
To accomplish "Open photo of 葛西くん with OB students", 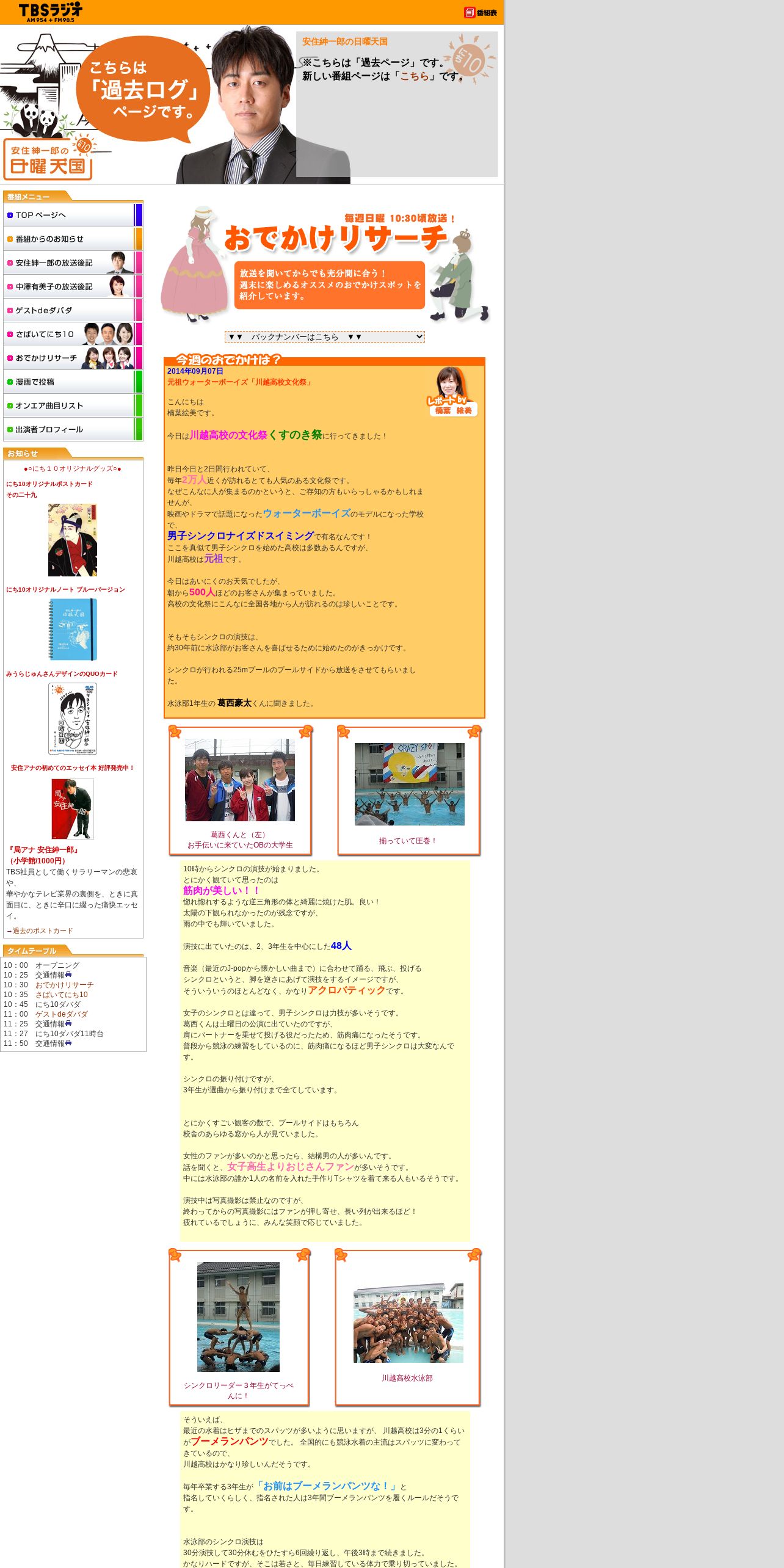I will (240, 780).
